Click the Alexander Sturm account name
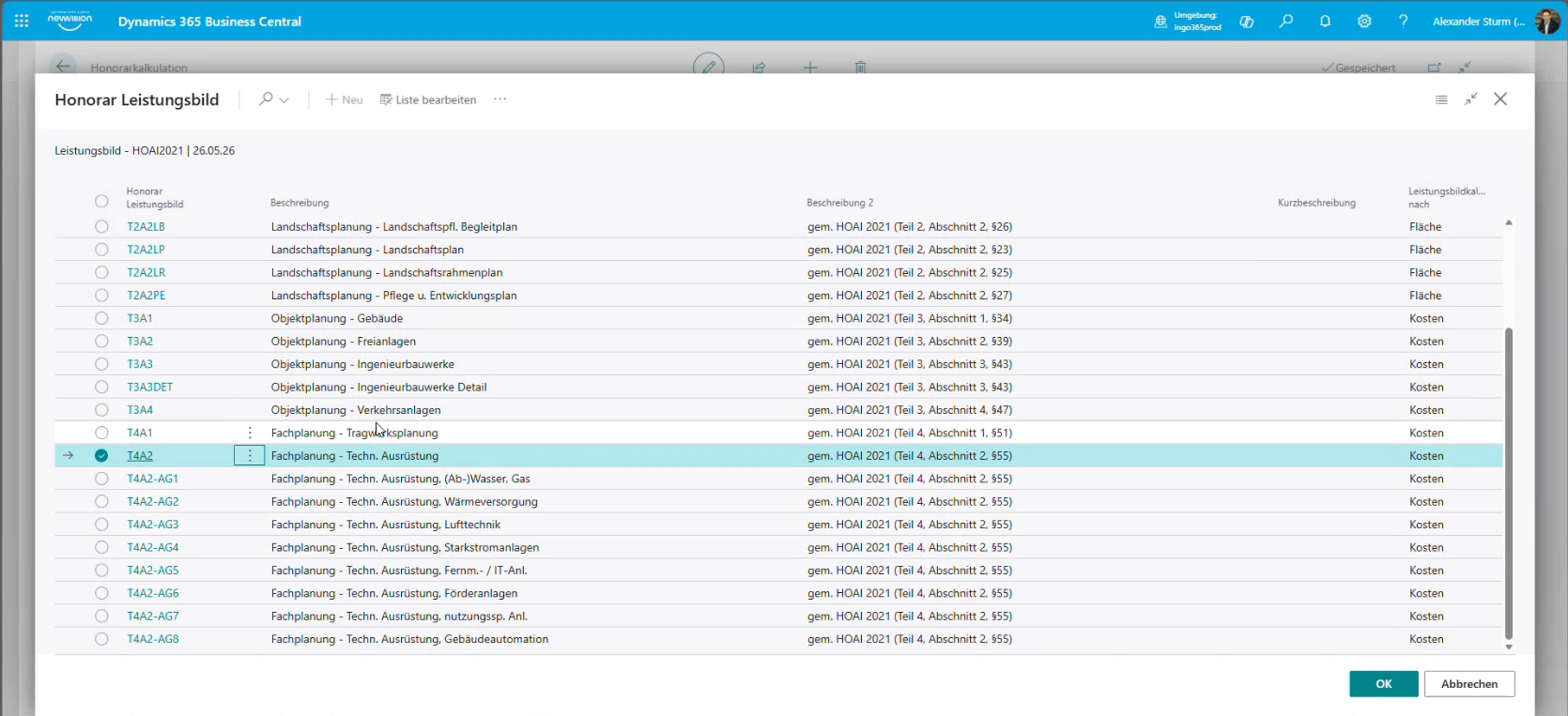 (1479, 22)
